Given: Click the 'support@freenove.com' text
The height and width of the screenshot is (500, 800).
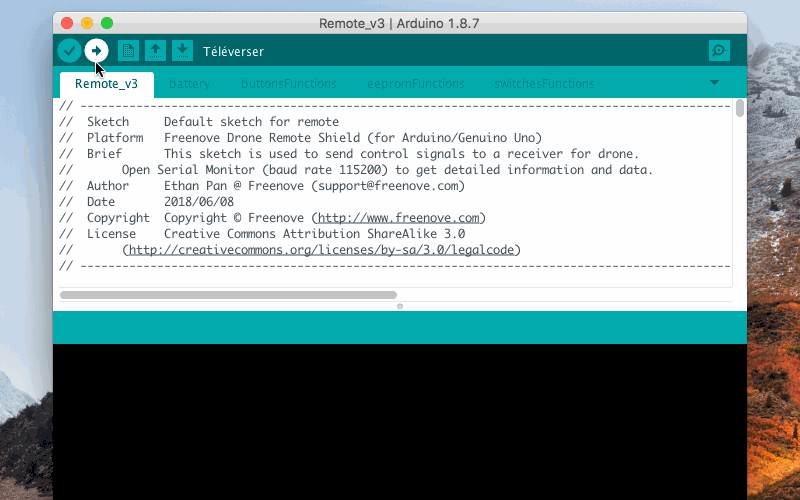Looking at the screenshot, I should click(x=388, y=186).
